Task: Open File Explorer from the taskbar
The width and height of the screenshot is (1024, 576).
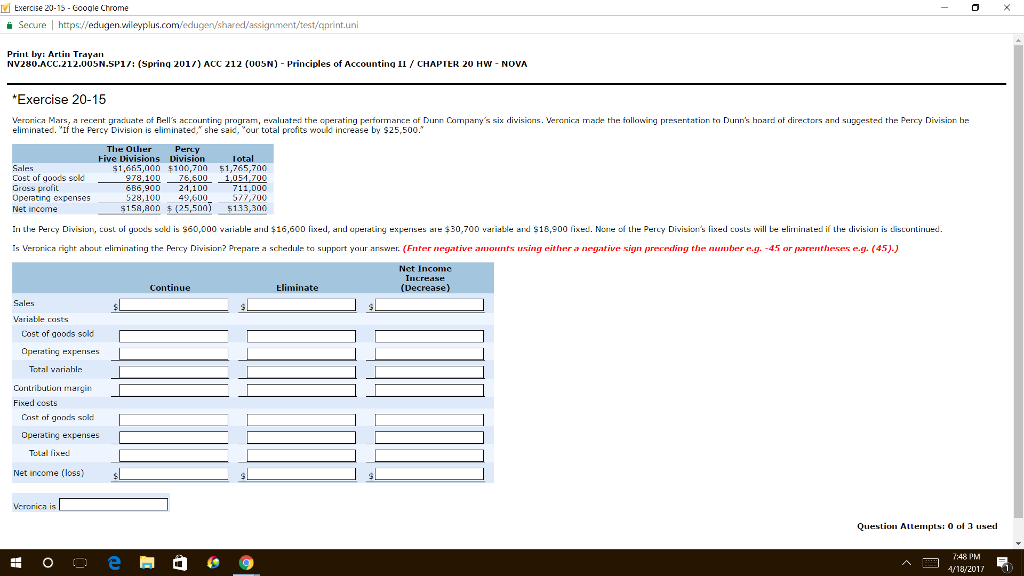Action: click(x=146, y=563)
